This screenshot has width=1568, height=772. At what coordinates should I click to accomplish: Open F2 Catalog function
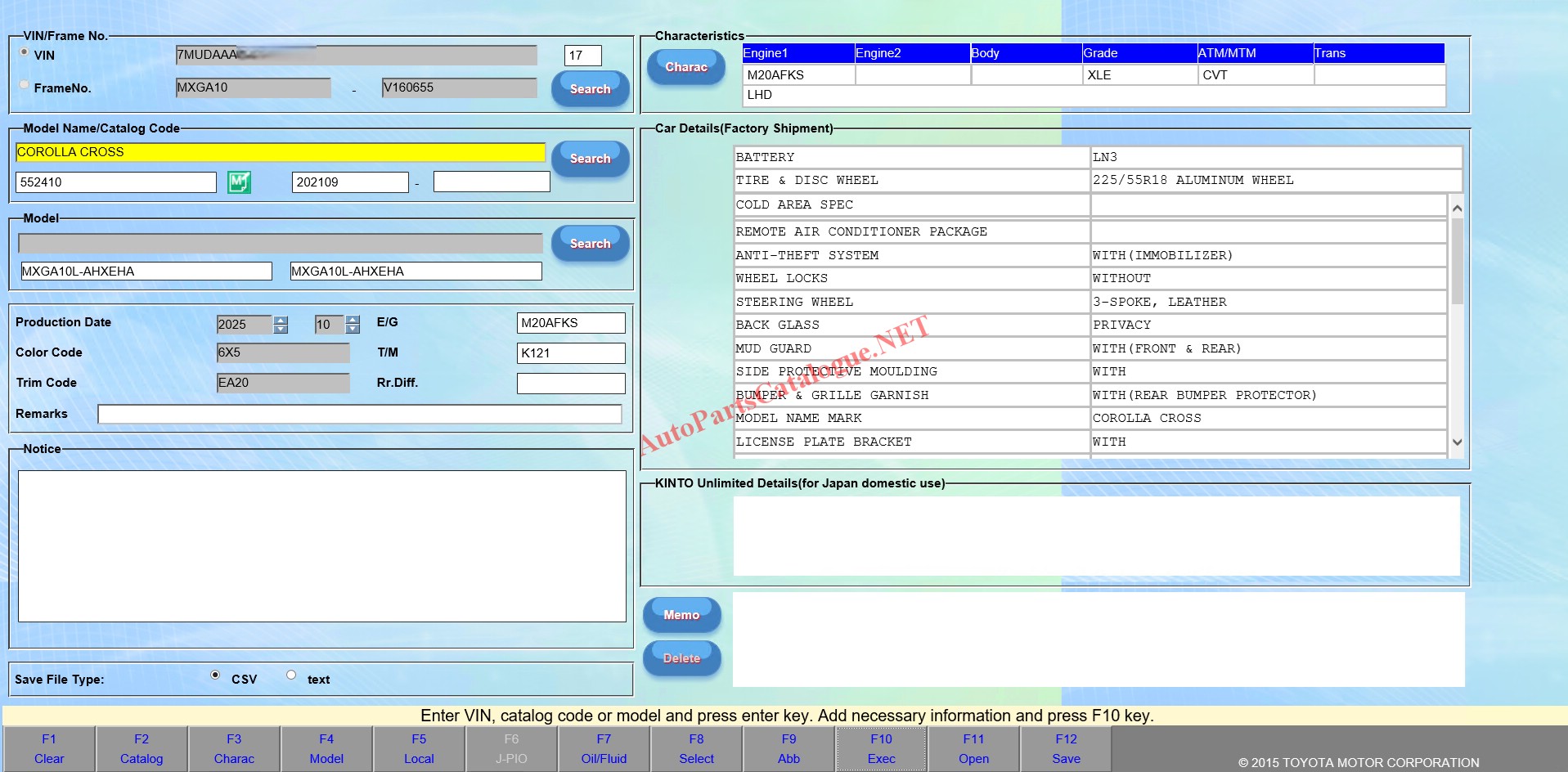[142, 749]
